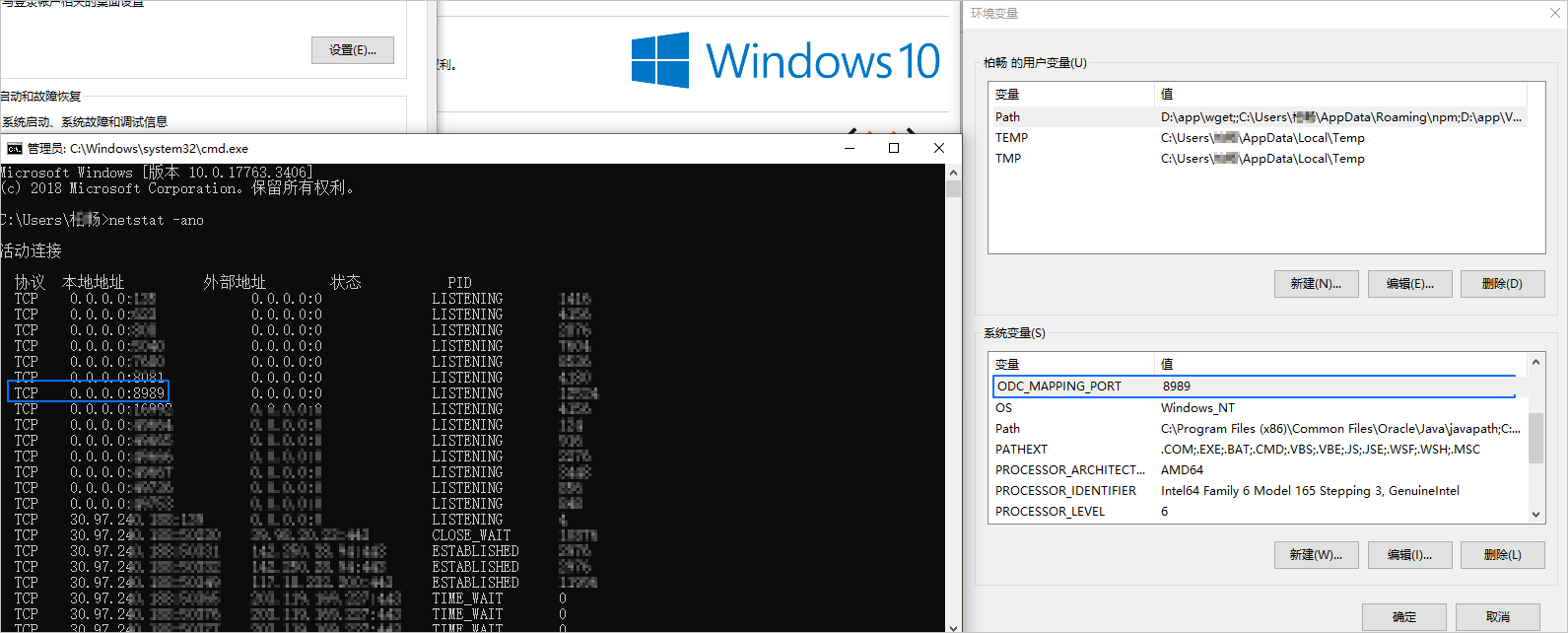This screenshot has width=1568, height=633.
Task: Click the Windows 10 logo
Action: [x=785, y=60]
